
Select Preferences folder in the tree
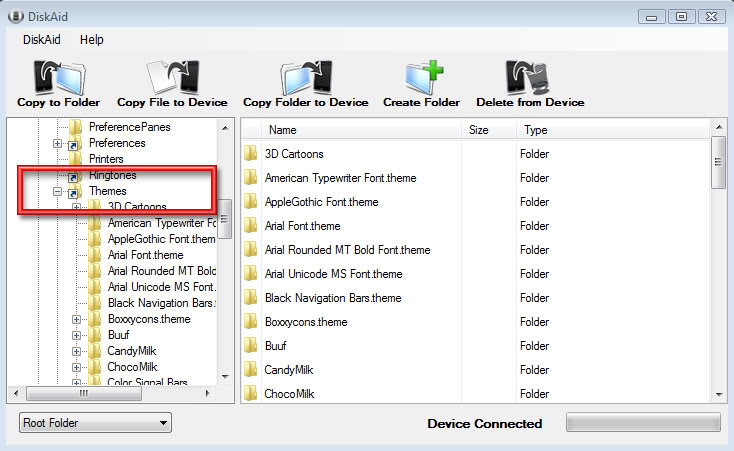117,143
